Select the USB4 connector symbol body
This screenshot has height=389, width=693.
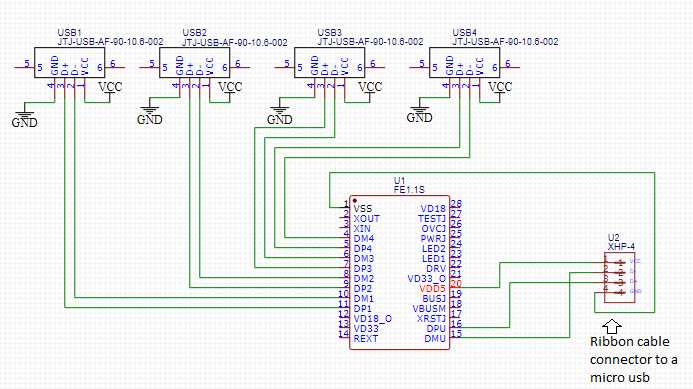[465, 63]
